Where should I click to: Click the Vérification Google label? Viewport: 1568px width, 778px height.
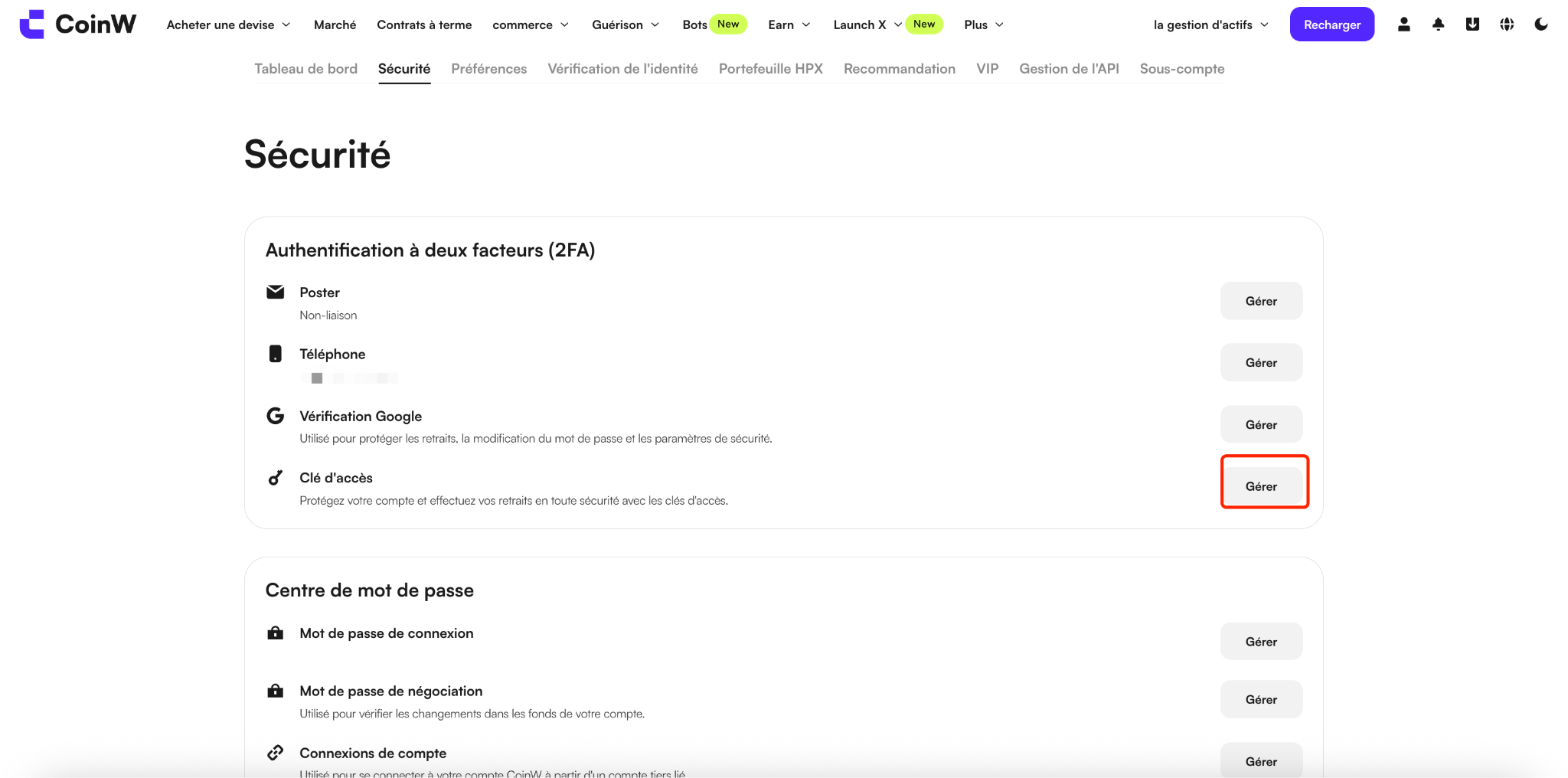tap(361, 416)
